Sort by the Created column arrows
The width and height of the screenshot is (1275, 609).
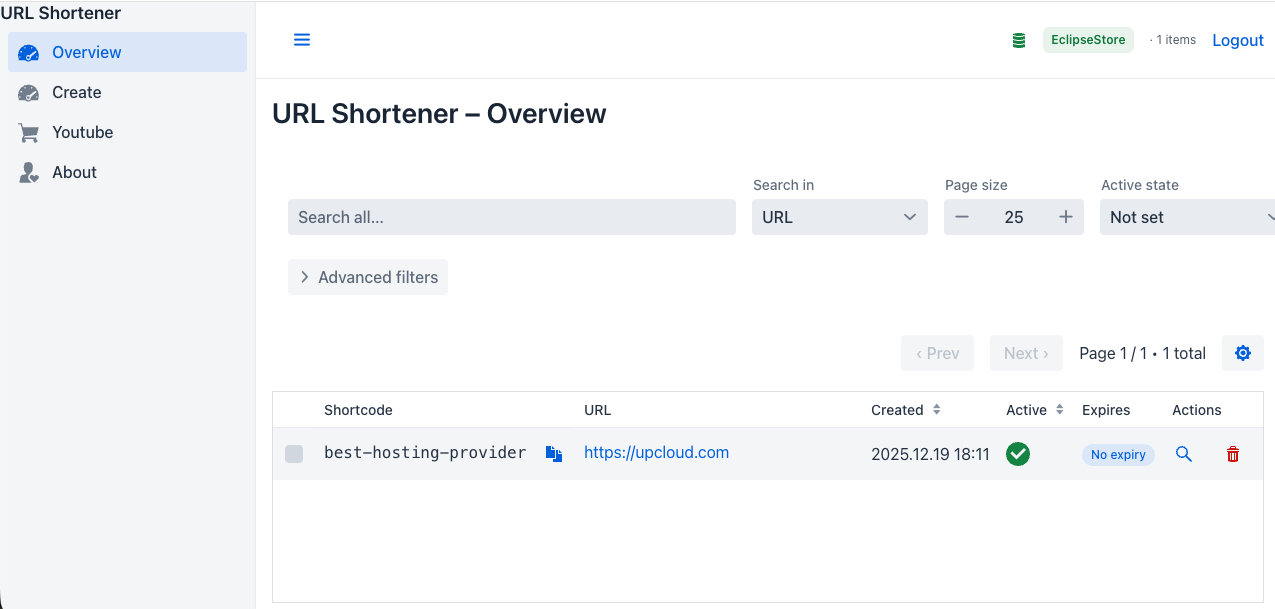tap(937, 410)
